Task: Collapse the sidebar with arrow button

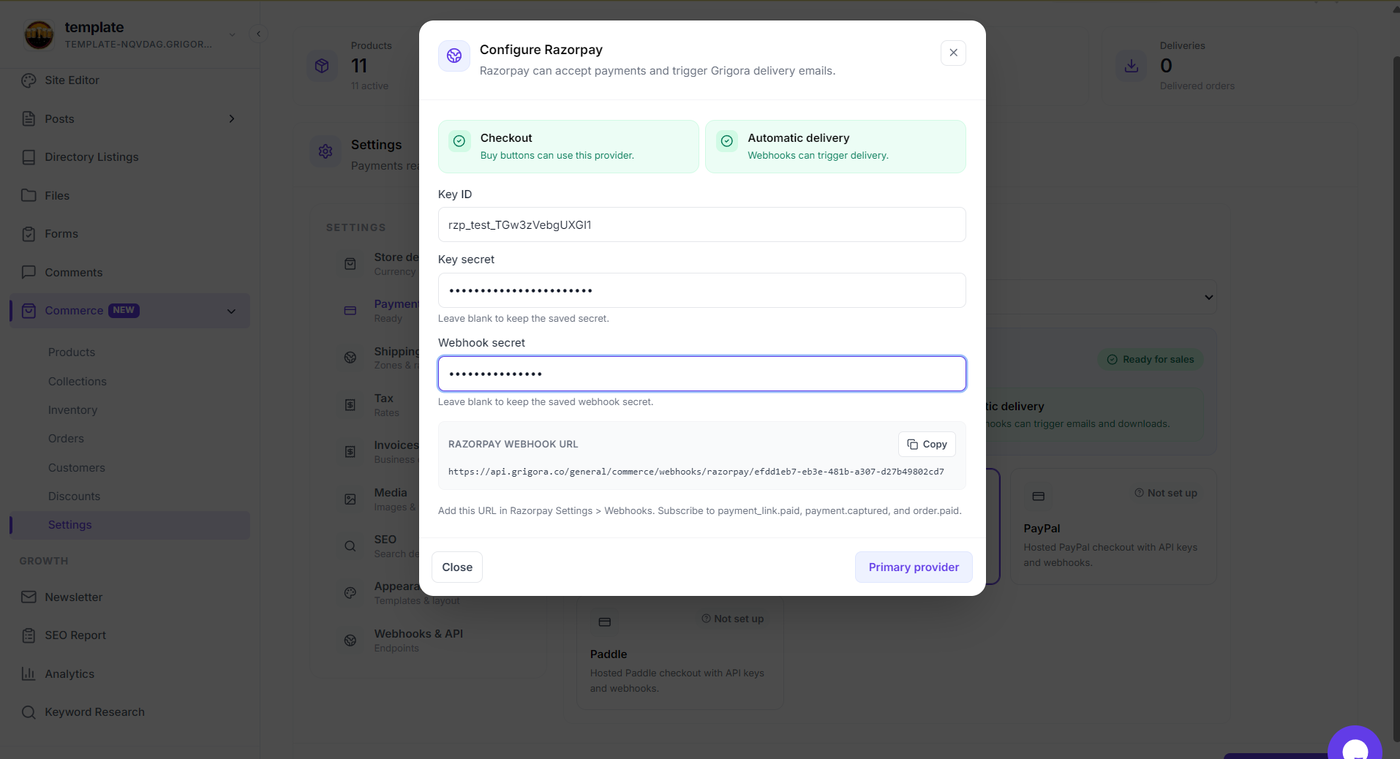Action: (x=258, y=34)
